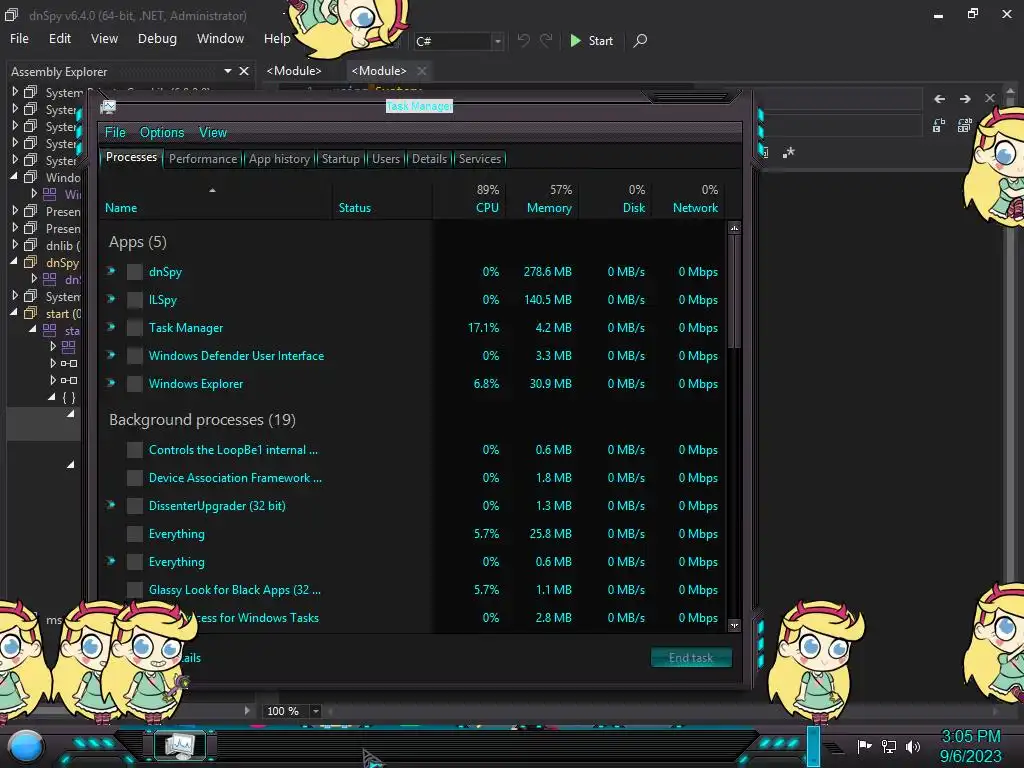
Task: Click the Device Association Framework process icon
Action: [135, 477]
